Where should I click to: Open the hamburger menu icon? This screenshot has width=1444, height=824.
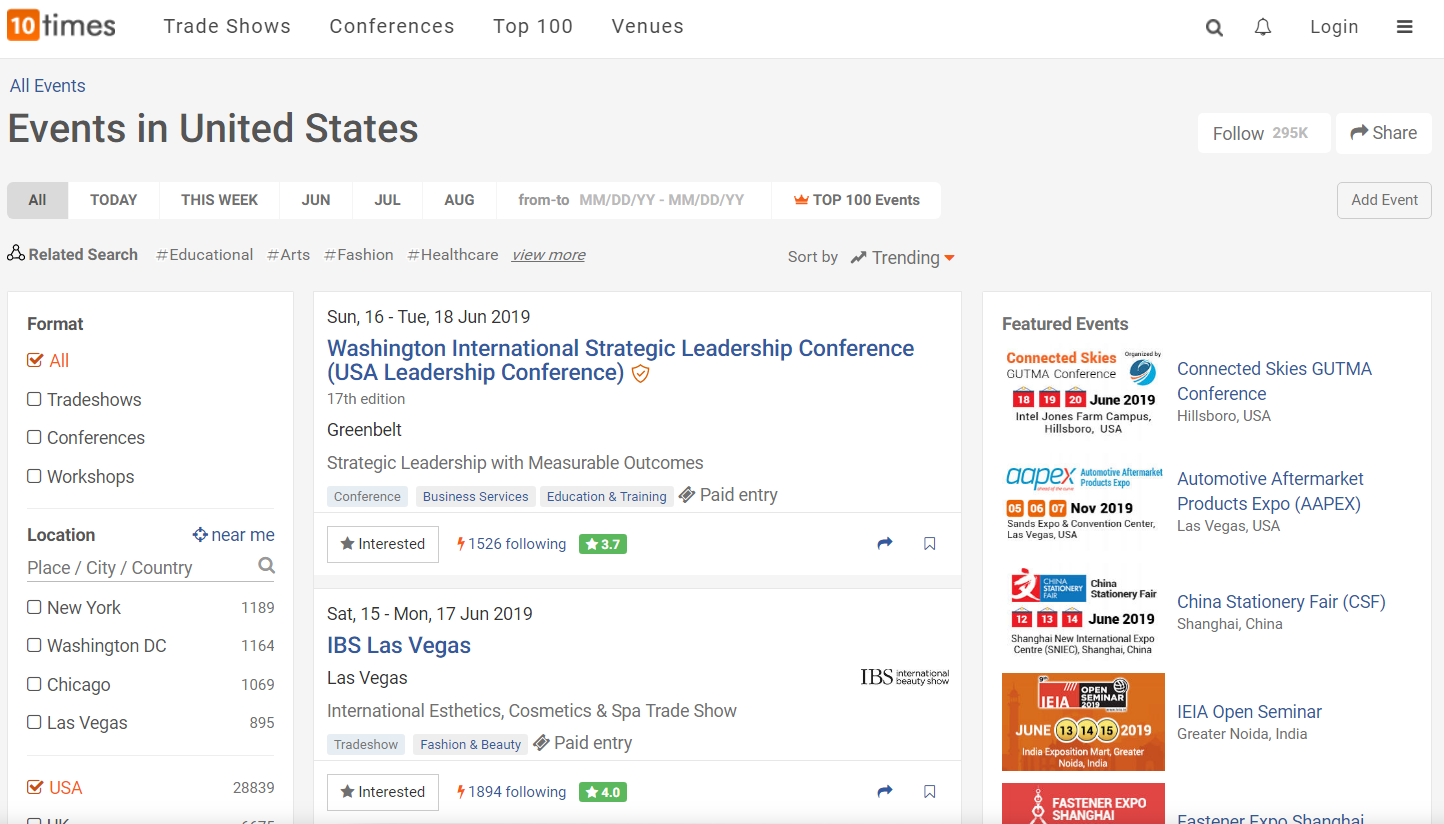(1405, 27)
